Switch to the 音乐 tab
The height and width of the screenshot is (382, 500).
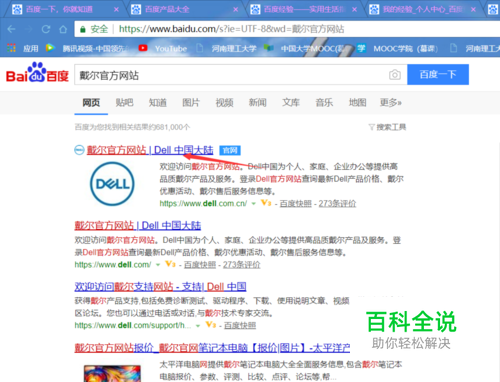[x=324, y=102]
